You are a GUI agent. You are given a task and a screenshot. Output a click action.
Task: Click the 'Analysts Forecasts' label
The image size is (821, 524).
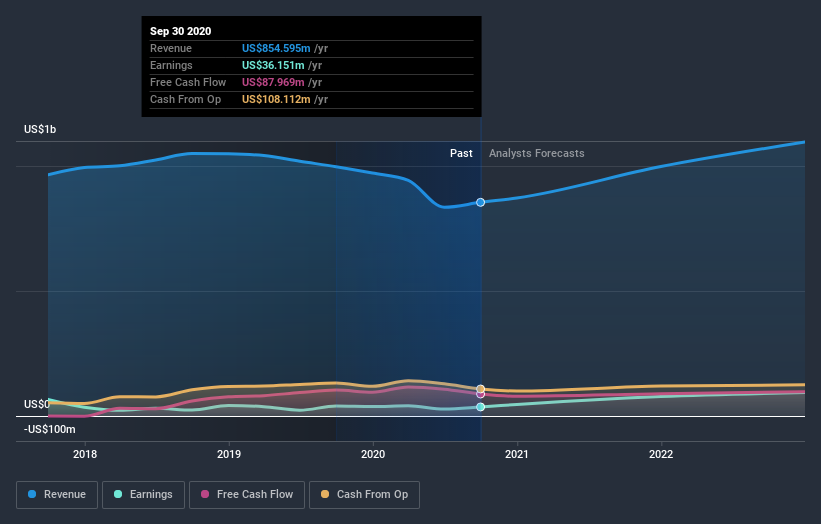pyautogui.click(x=537, y=153)
